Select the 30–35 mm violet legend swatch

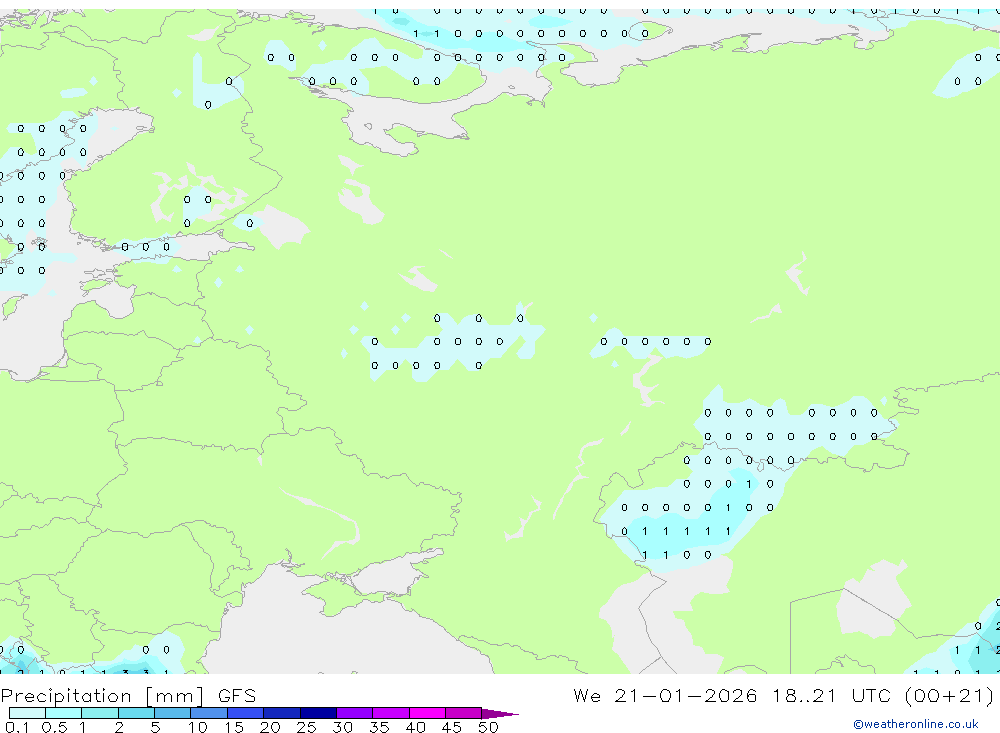click(x=355, y=713)
